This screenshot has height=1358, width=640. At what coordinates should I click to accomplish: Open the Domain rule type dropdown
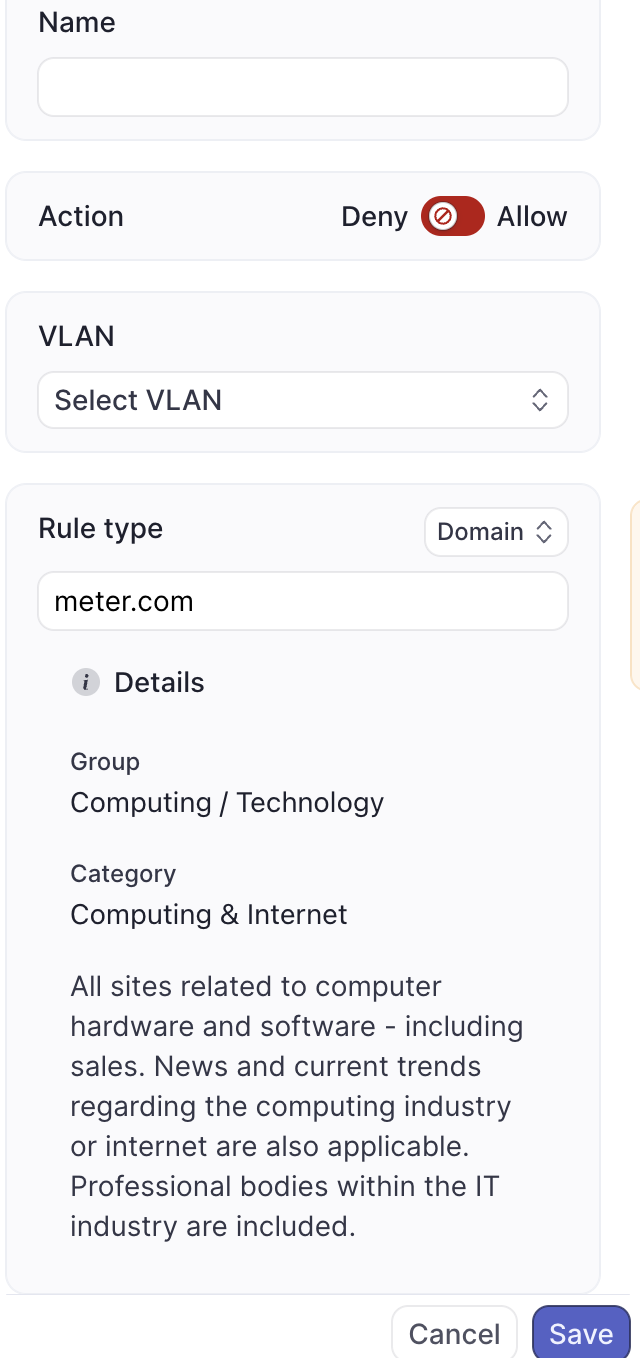point(496,532)
